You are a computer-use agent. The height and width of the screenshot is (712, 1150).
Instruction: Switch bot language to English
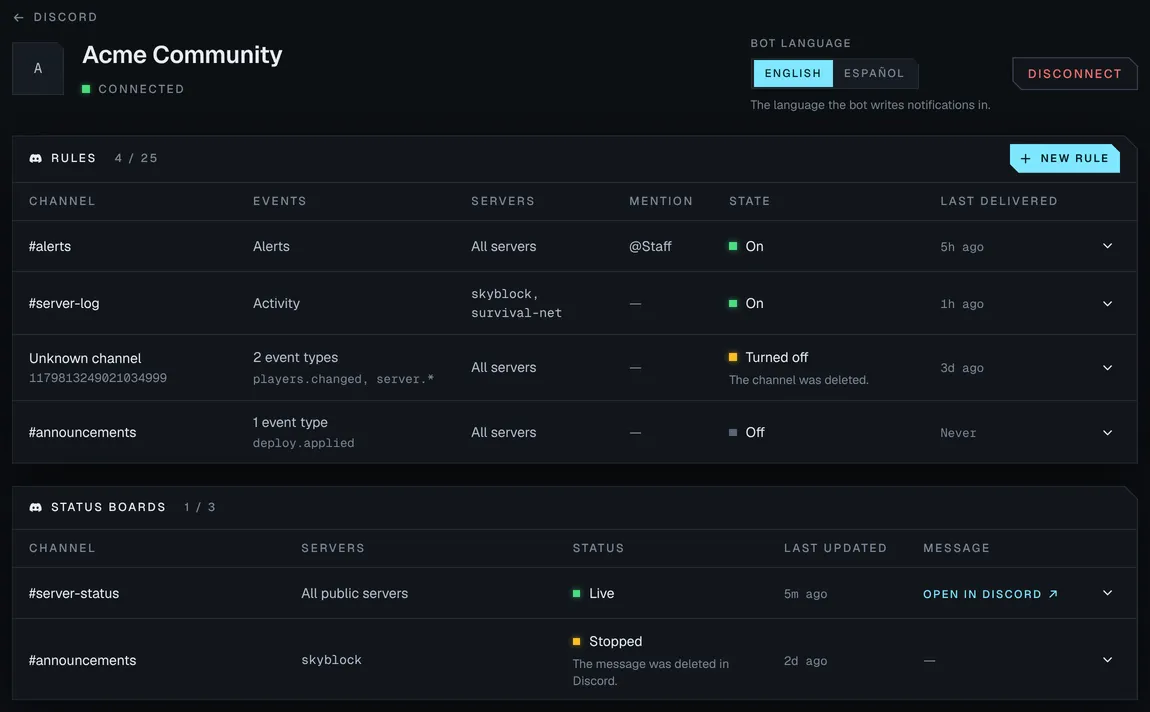click(x=793, y=73)
